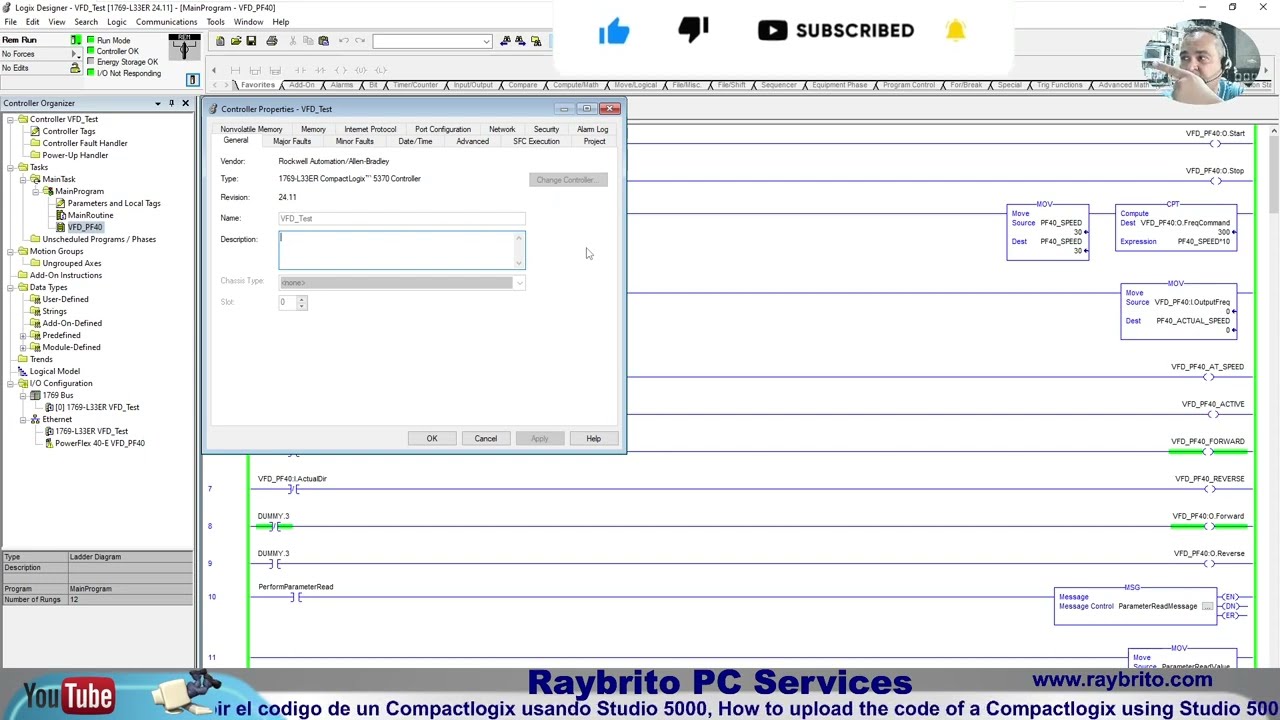Click the Open file toolbar icon
The height and width of the screenshot is (720, 1280).
click(235, 41)
